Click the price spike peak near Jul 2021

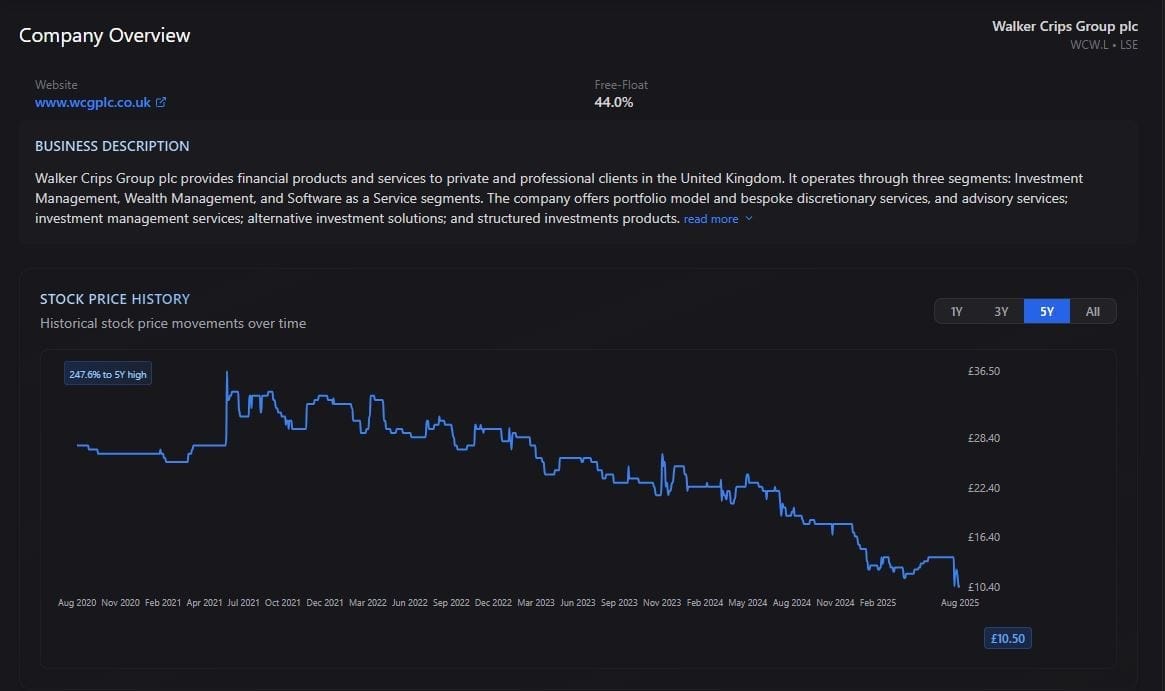[227, 372]
